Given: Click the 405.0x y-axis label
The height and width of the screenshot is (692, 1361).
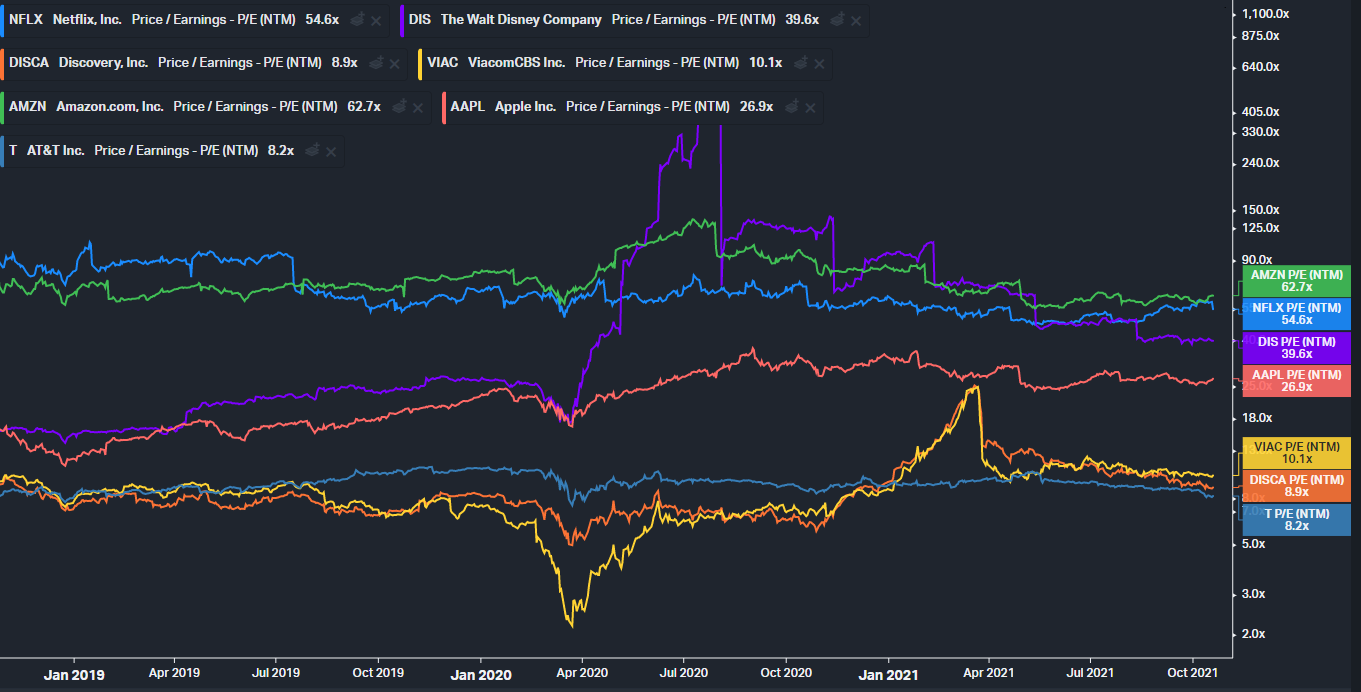Looking at the screenshot, I should pos(1261,111).
